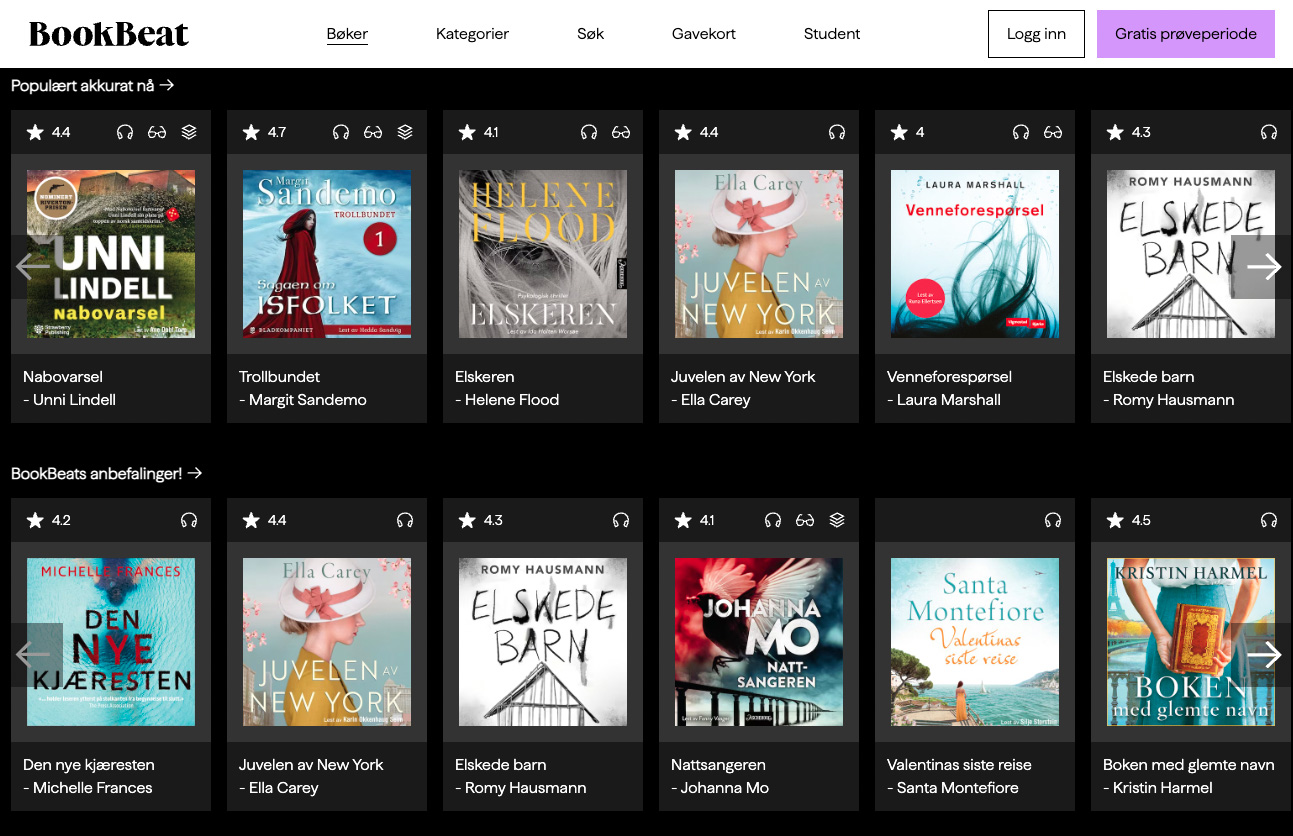Start the Gratis prøveperiode
This screenshot has height=836, width=1293.
1186,34
